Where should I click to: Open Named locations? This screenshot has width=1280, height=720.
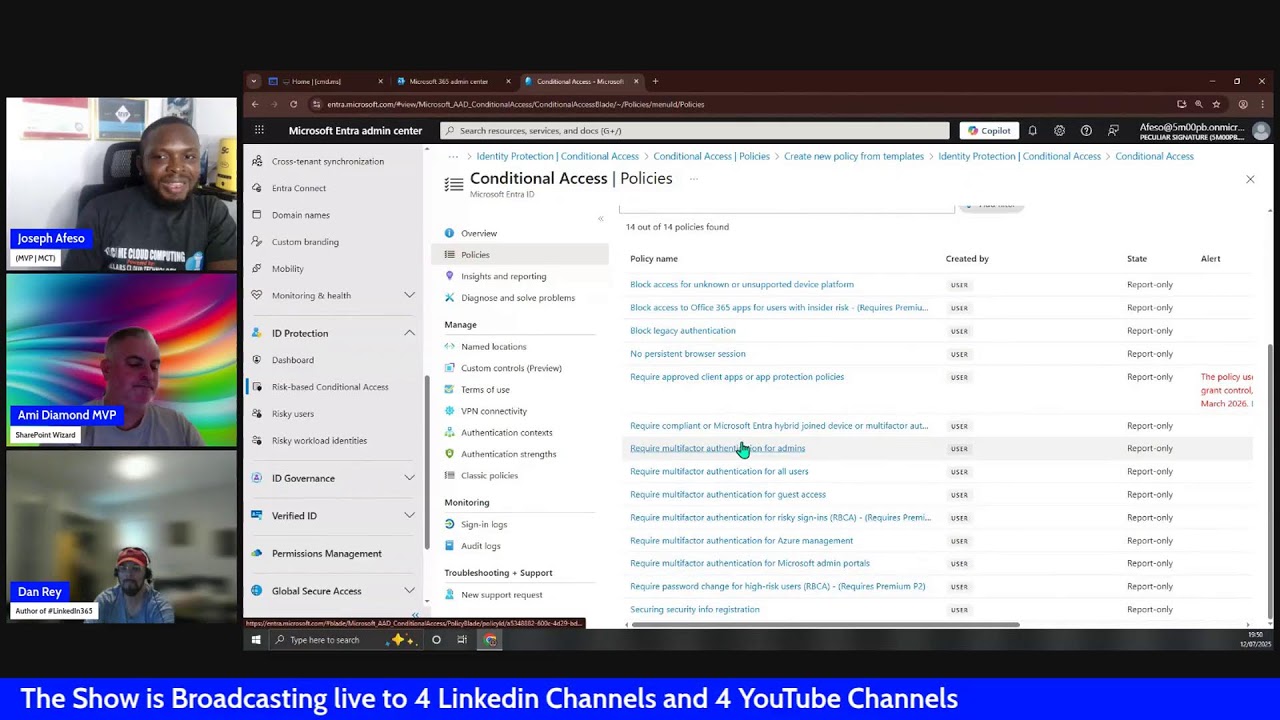pos(493,347)
